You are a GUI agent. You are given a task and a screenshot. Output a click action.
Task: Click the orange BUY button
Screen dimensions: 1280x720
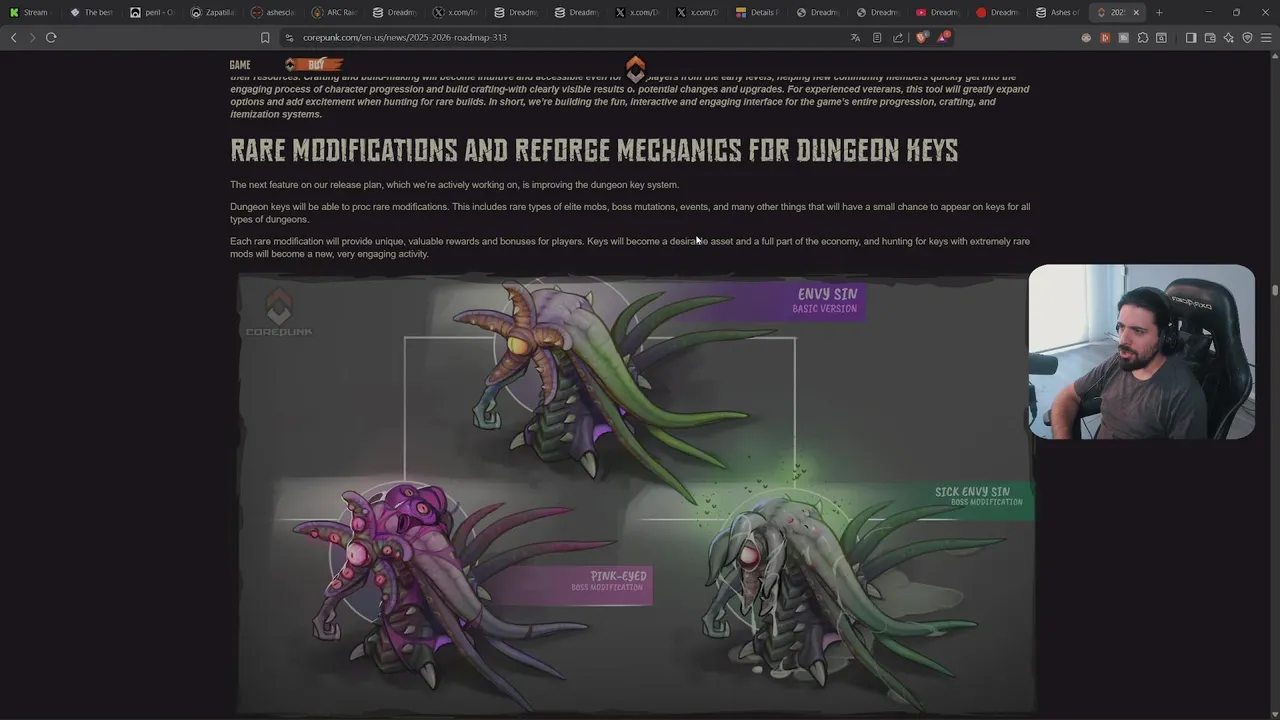click(x=314, y=65)
